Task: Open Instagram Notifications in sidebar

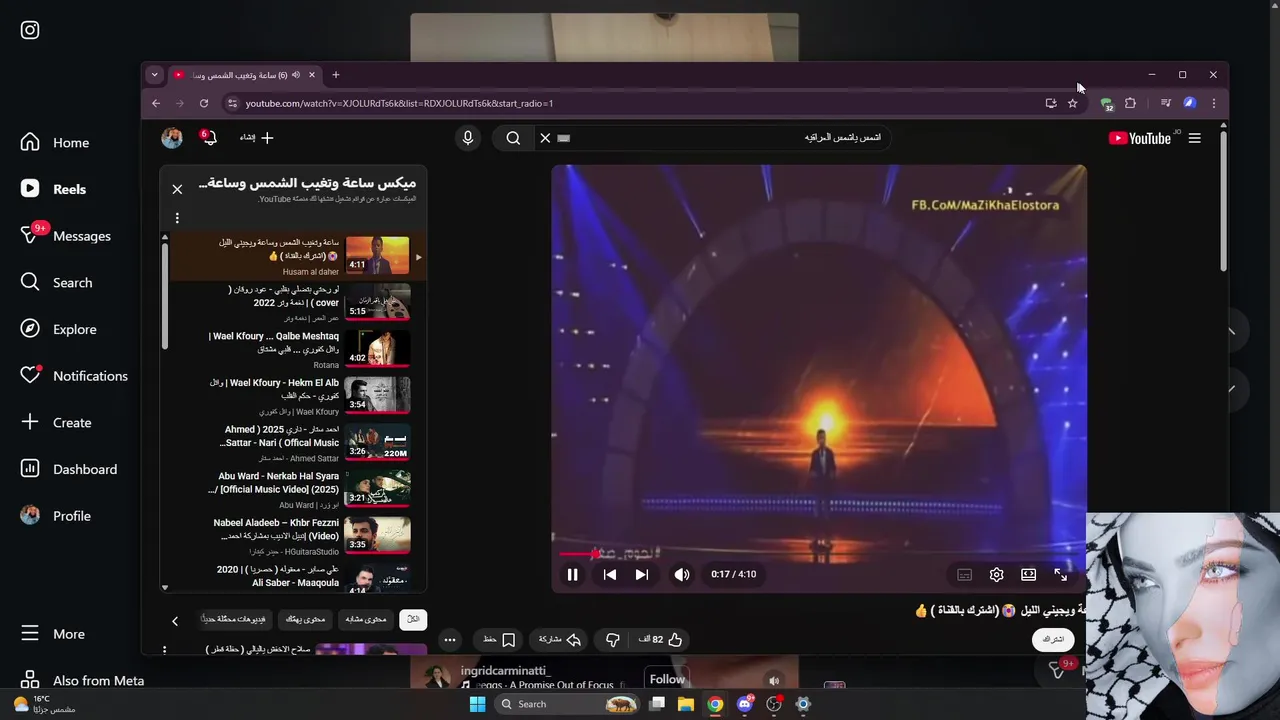Action: pos(75,376)
